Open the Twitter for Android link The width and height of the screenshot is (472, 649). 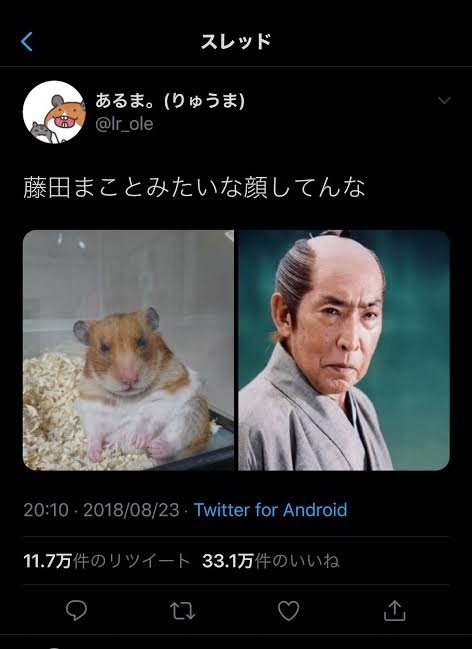[x=270, y=510]
